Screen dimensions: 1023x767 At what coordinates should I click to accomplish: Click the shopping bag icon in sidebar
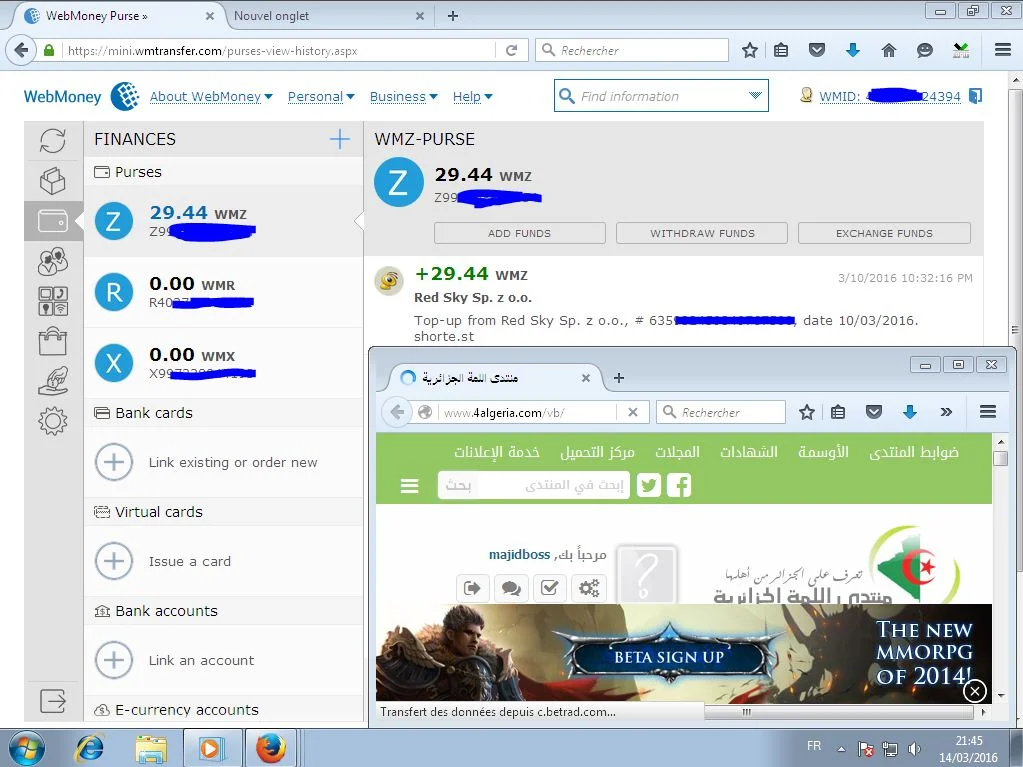(52, 341)
